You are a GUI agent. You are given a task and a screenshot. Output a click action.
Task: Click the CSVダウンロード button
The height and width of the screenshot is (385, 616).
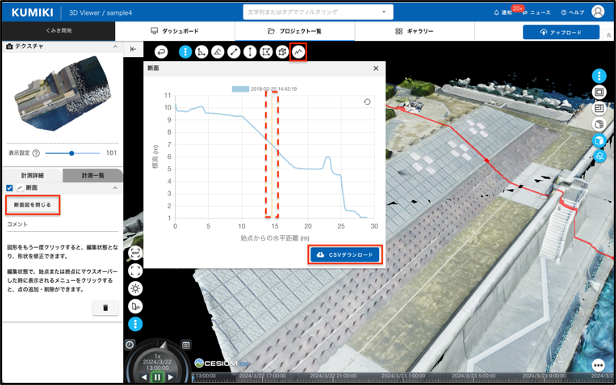click(345, 255)
